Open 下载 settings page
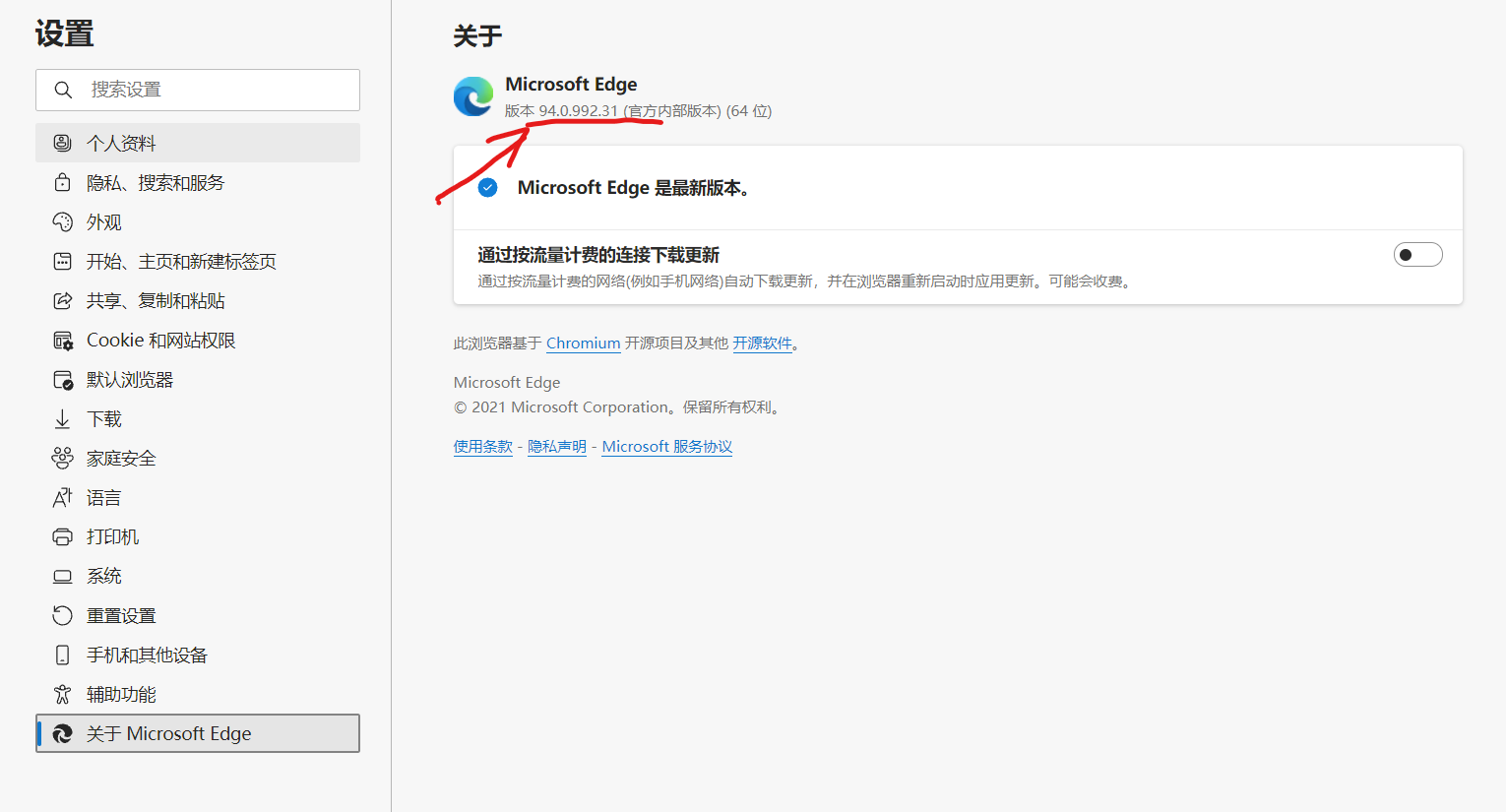This screenshot has width=1506, height=812. pos(198,418)
